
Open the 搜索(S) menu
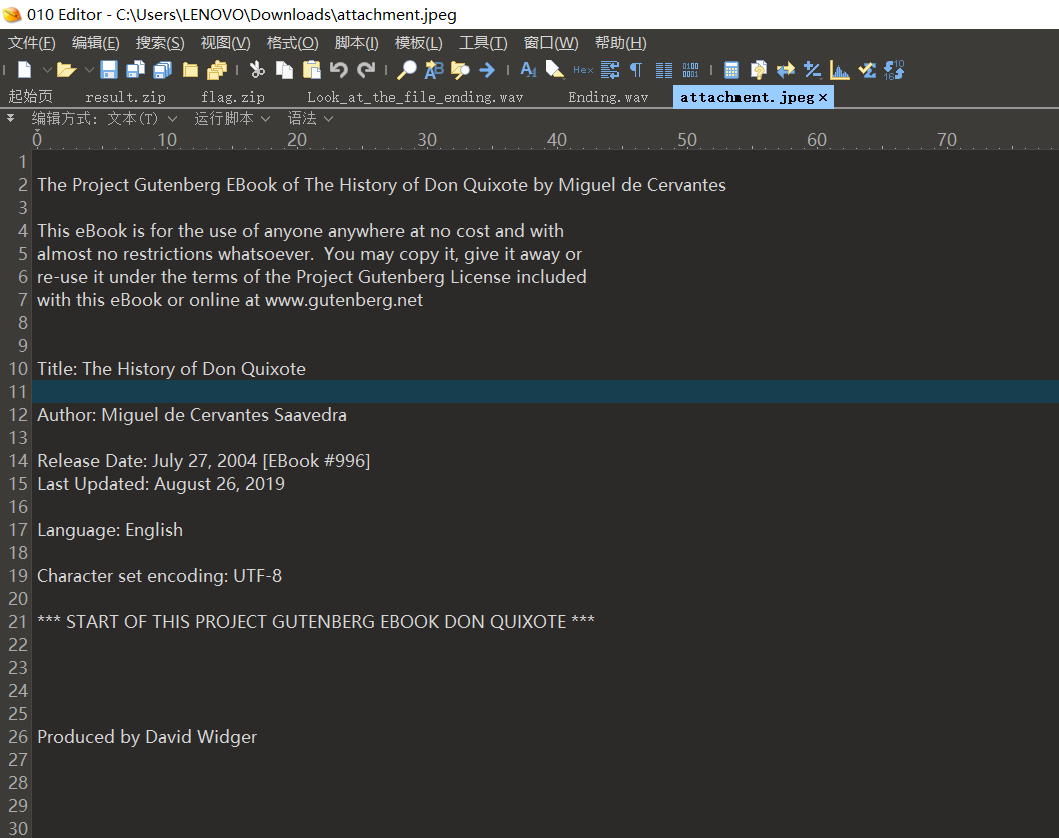click(x=160, y=43)
